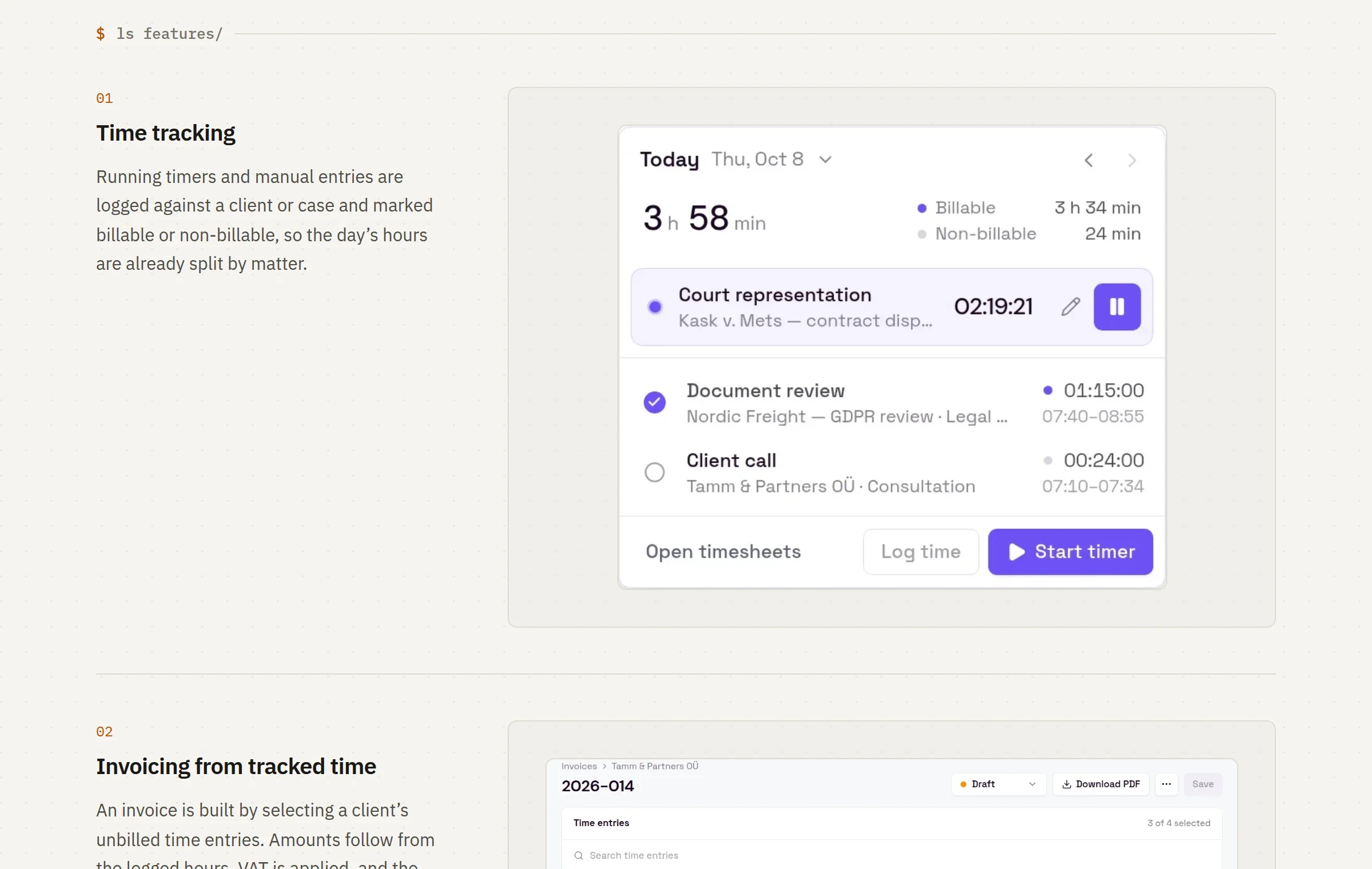Click the Search time entries field
The image size is (1372, 869).
tap(891, 855)
